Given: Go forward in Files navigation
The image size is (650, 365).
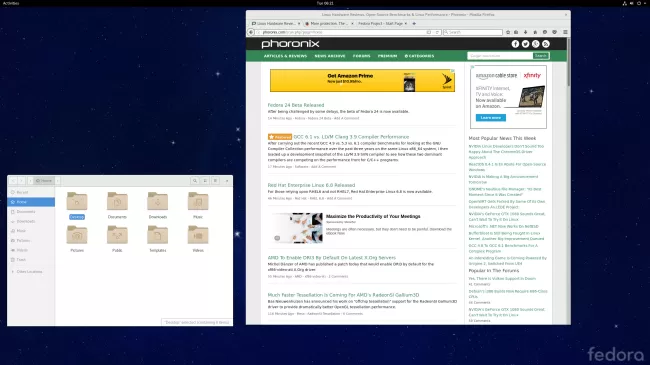Looking at the screenshot, I should [x=22, y=181].
